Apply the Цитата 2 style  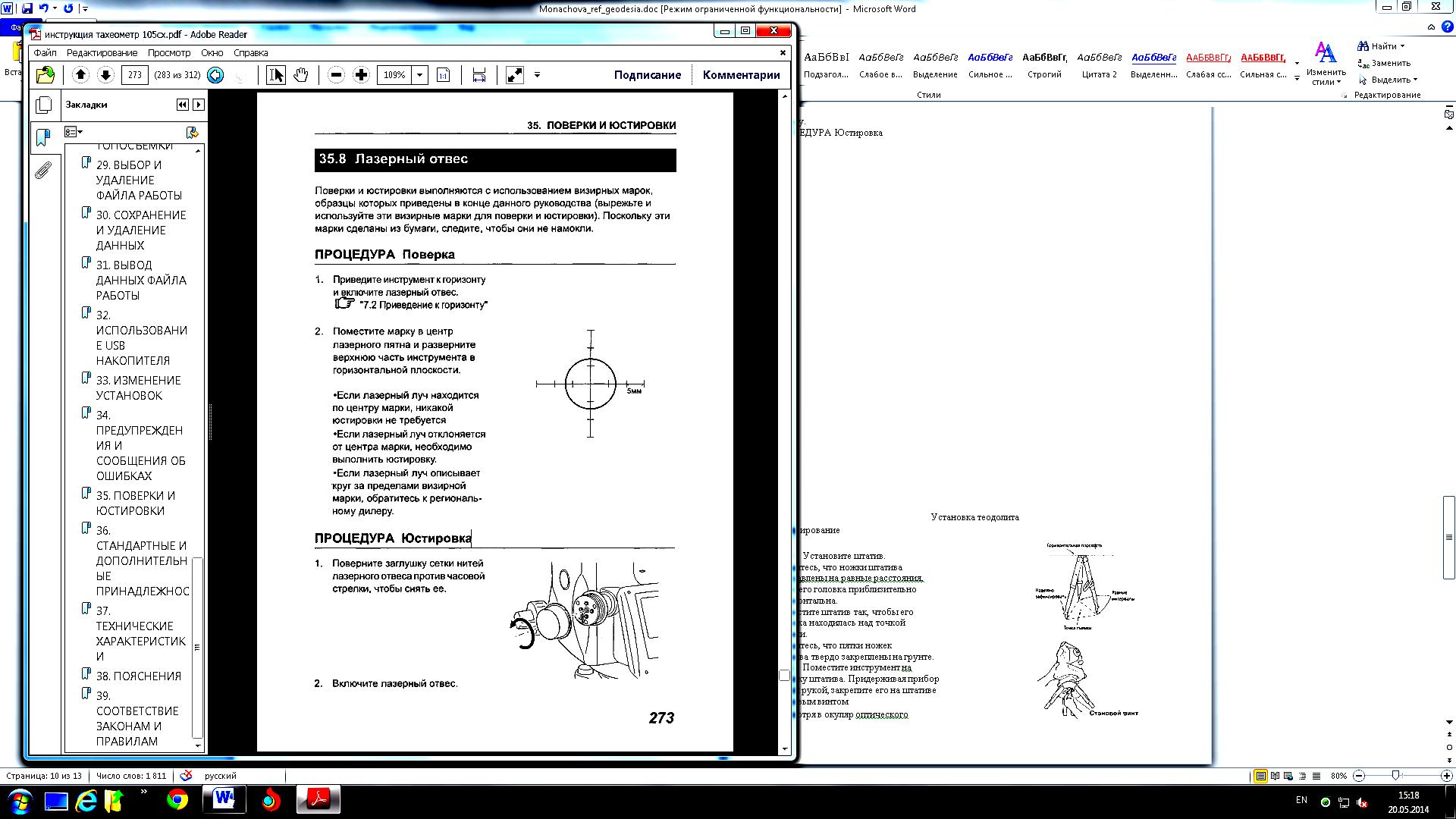click(1100, 64)
